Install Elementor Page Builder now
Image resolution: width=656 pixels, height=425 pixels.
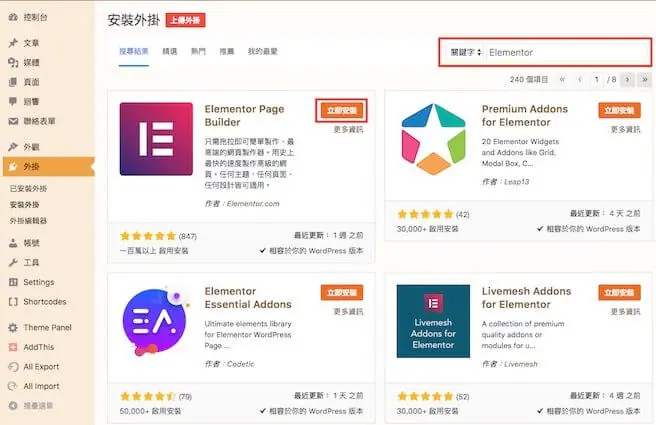pos(342,110)
